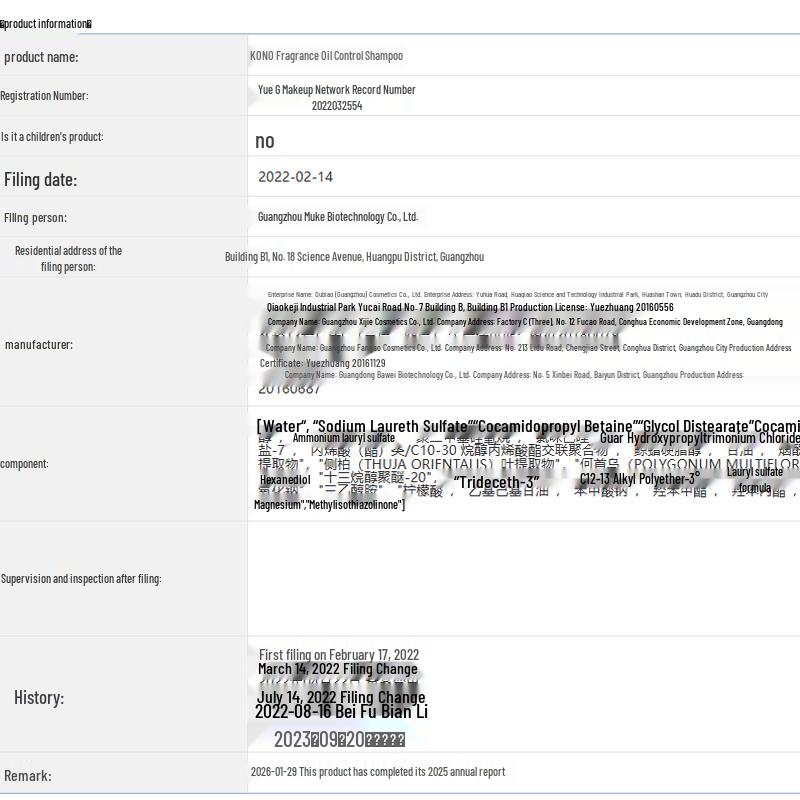Click the 'no' children's product value
The image size is (800, 800).
click(x=265, y=141)
